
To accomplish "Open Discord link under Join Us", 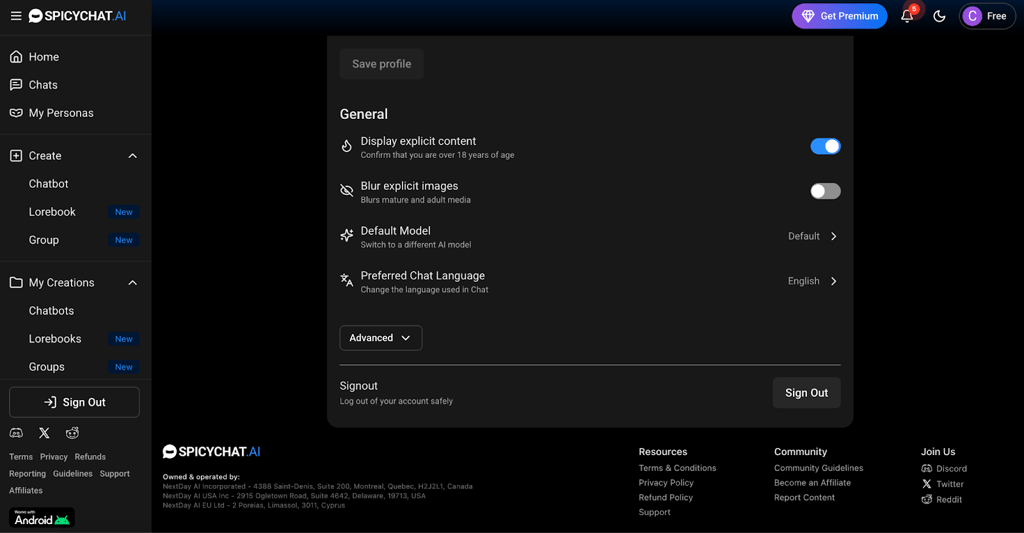I will 944,468.
